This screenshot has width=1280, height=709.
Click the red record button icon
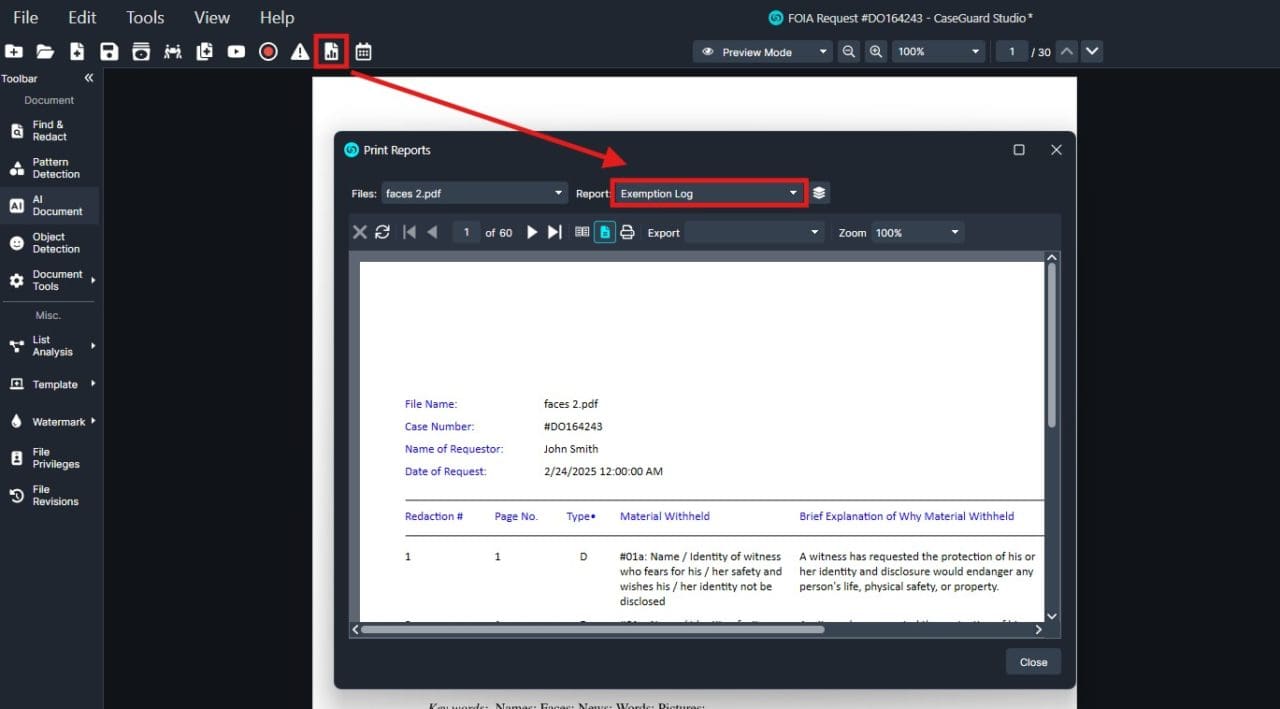click(x=268, y=52)
